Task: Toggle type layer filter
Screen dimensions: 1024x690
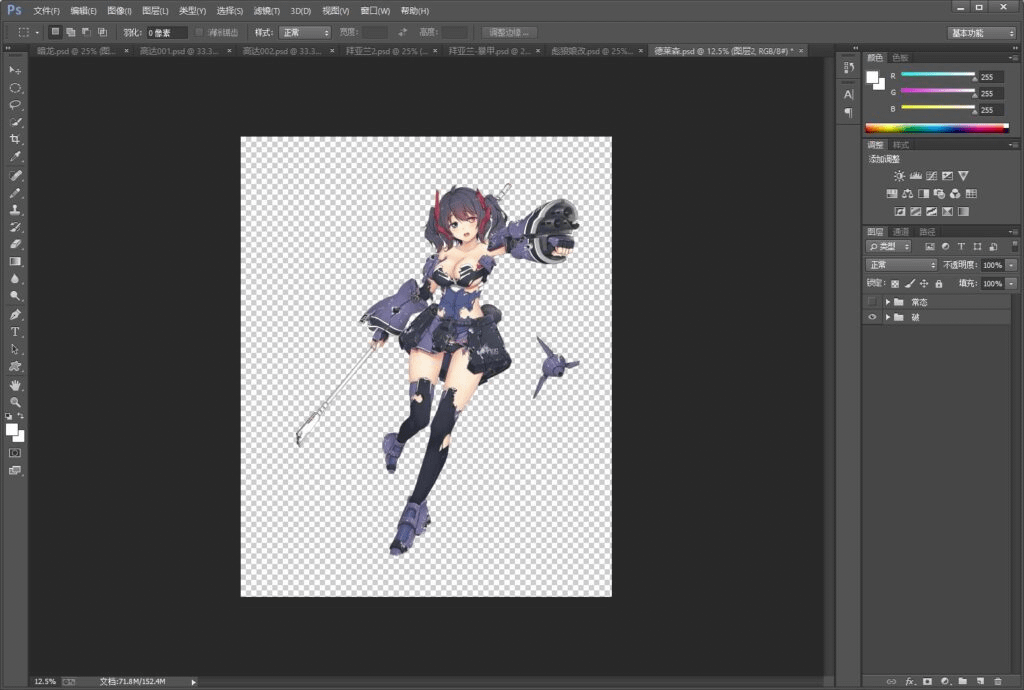Action: coord(961,247)
